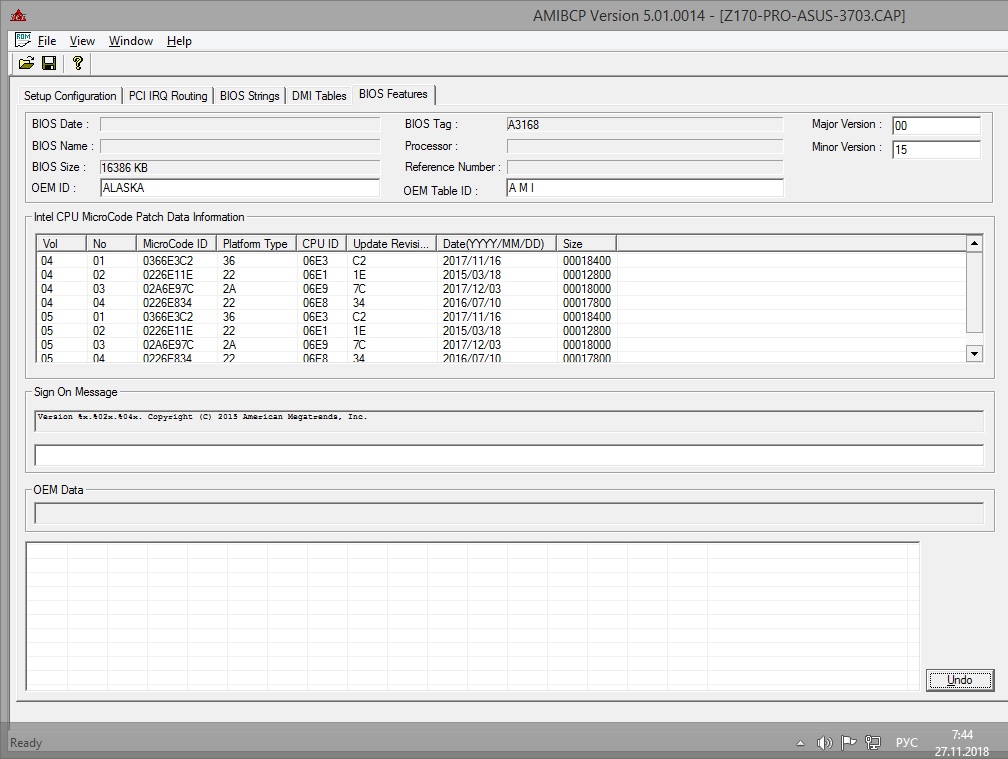Click the Minor Version input field
Image resolution: width=1008 pixels, height=759 pixels.
pyautogui.click(x=937, y=149)
